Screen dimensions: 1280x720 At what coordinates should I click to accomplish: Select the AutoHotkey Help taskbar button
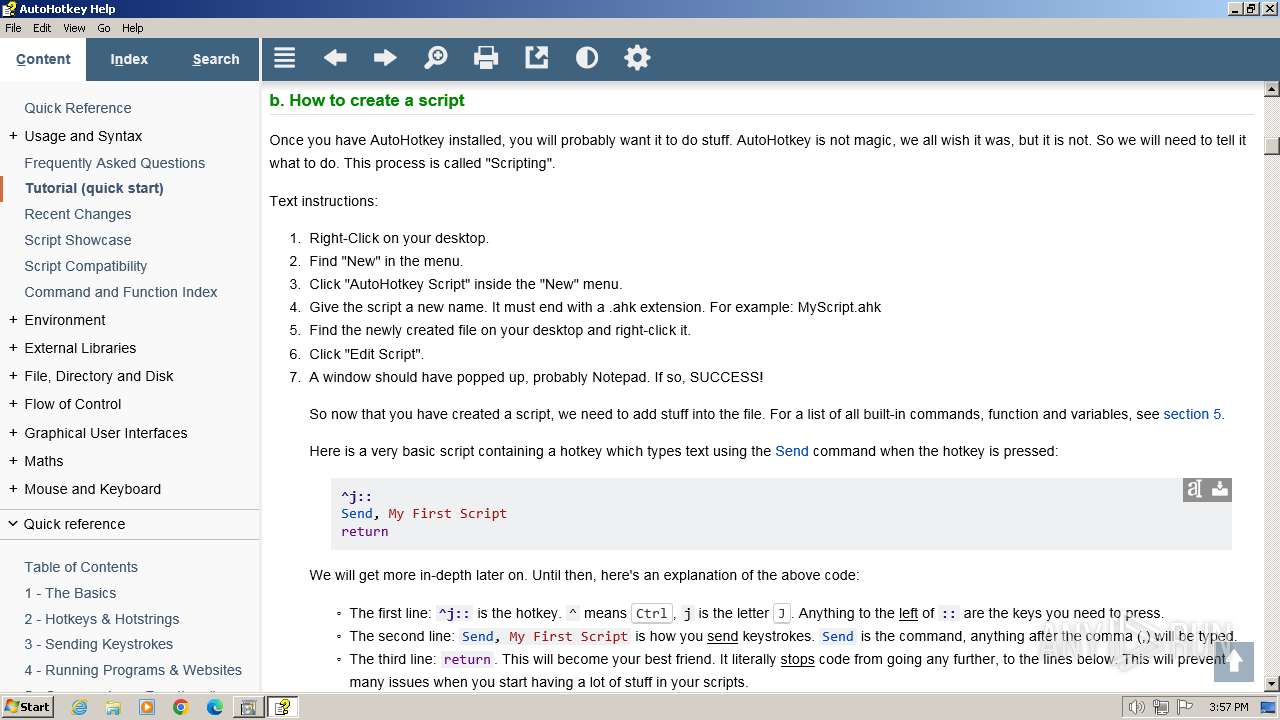[283, 707]
